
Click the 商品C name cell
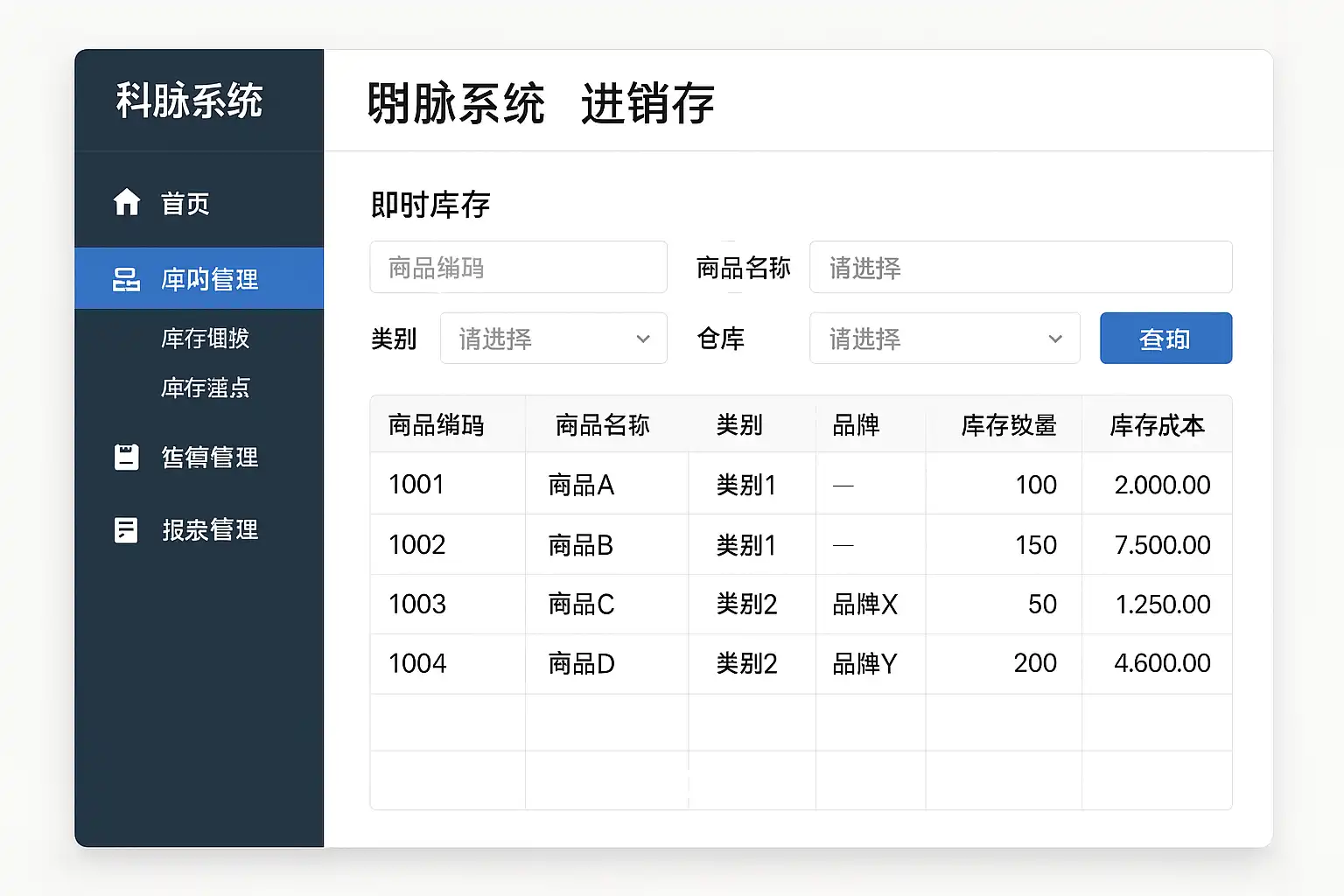(x=581, y=604)
